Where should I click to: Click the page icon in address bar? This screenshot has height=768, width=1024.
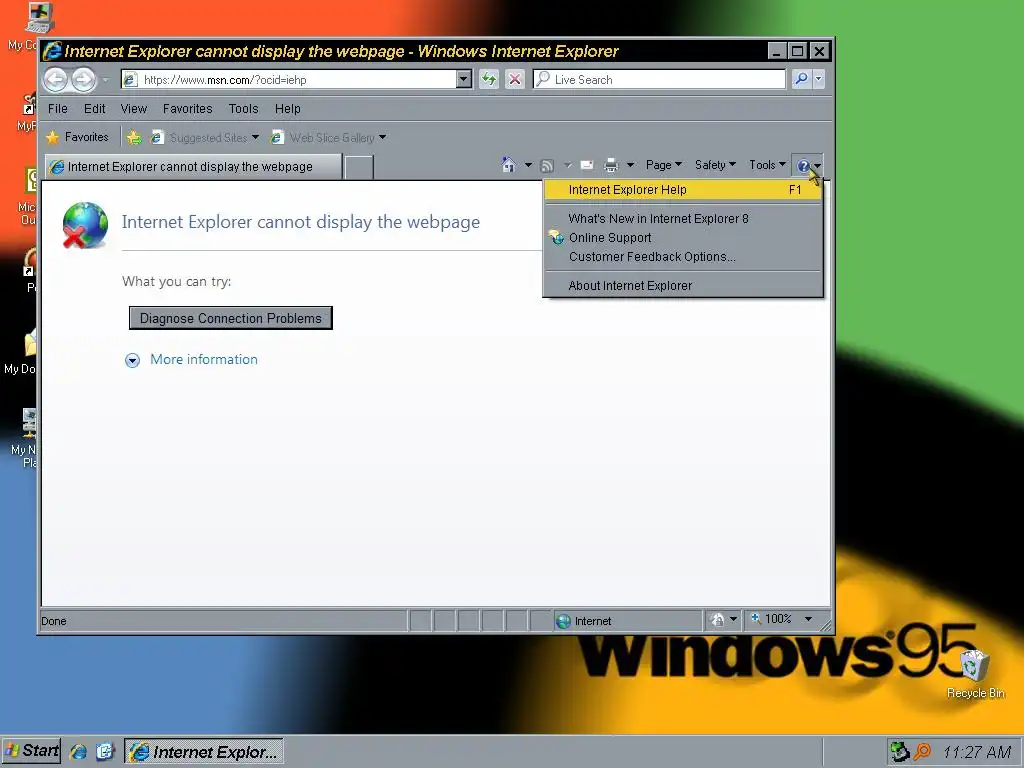click(x=130, y=80)
